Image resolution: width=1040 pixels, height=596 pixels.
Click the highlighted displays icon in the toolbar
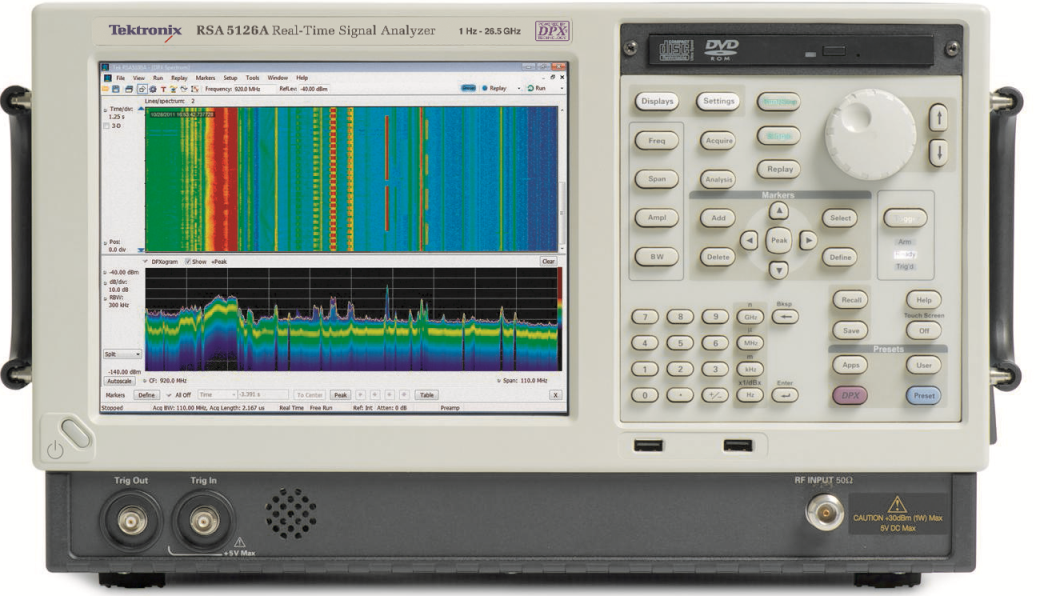tap(142, 89)
